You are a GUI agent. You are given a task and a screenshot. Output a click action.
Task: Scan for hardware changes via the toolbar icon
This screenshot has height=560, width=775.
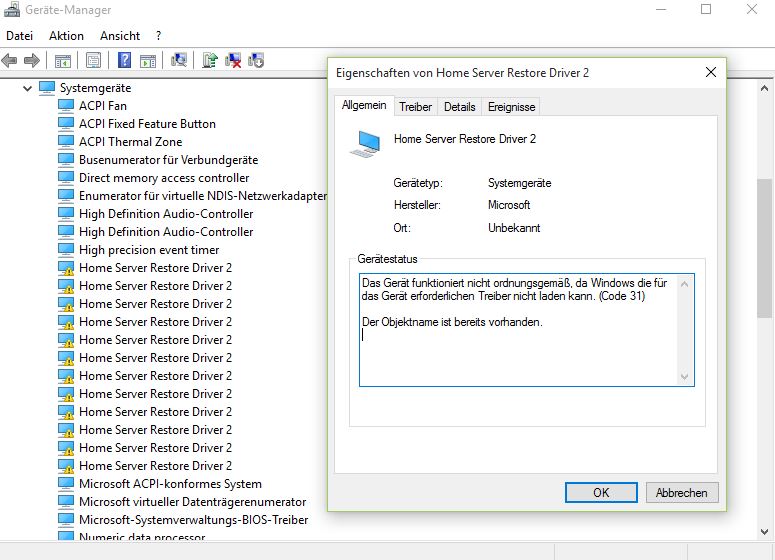pyautogui.click(x=179, y=60)
